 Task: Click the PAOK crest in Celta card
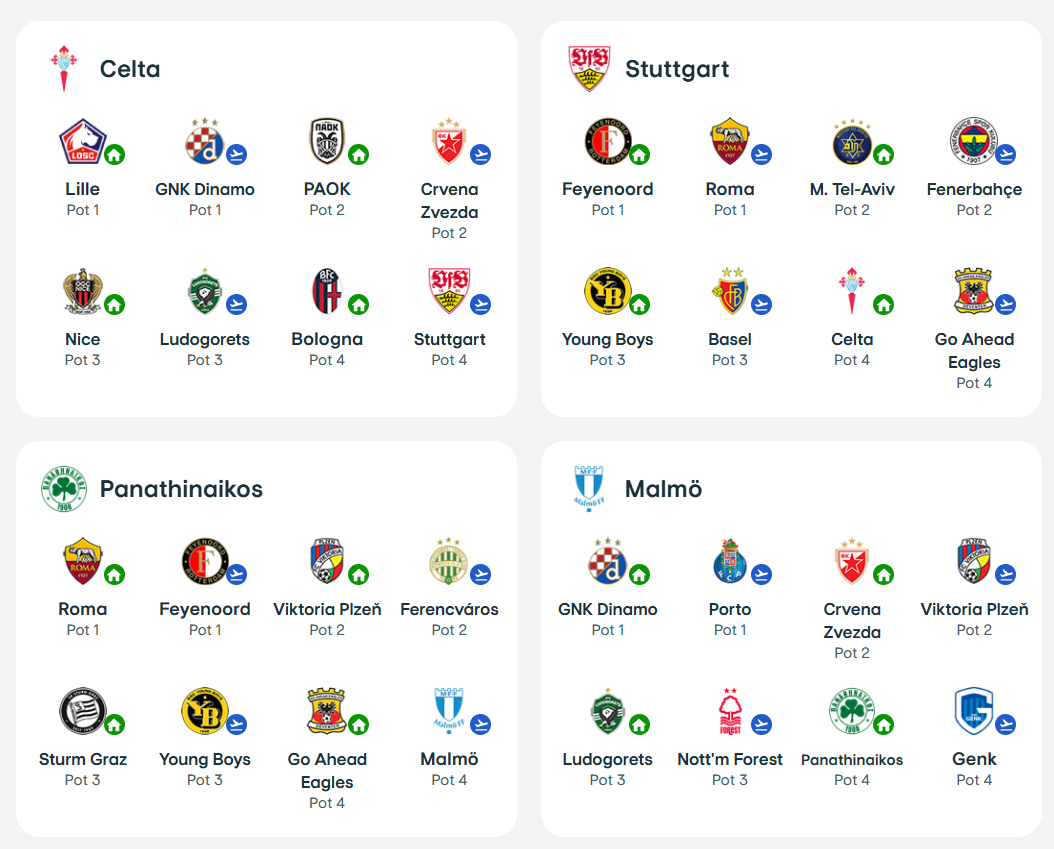327,142
